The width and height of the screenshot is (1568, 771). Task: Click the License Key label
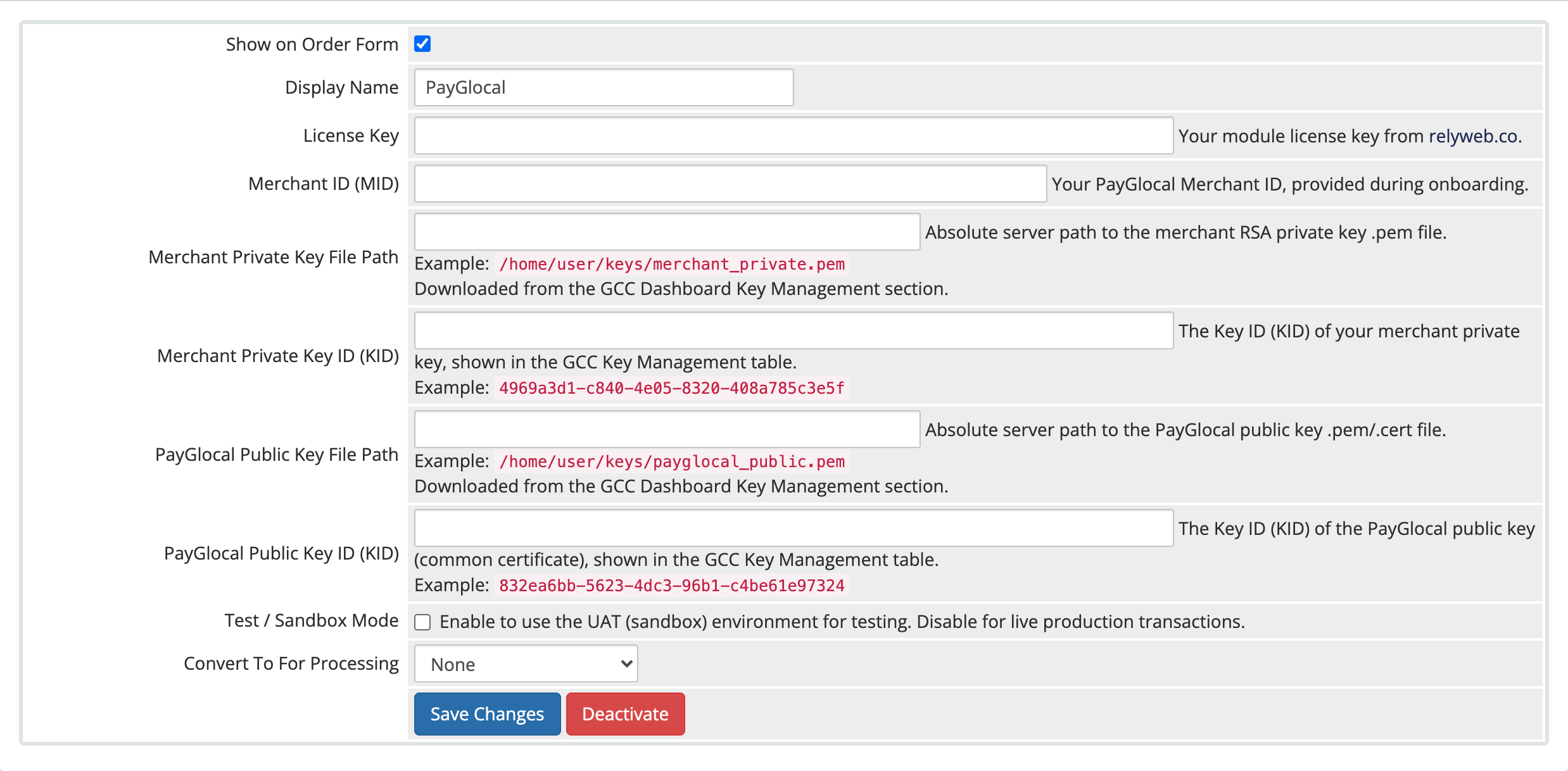coord(351,135)
